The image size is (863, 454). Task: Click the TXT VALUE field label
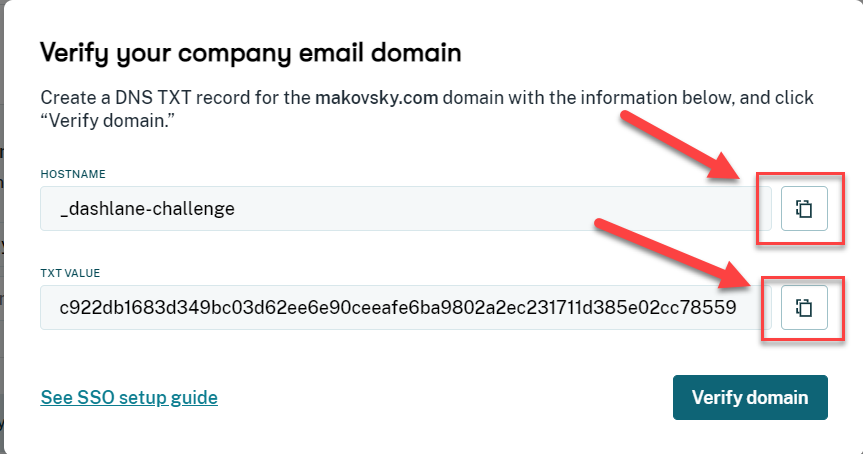[70, 273]
